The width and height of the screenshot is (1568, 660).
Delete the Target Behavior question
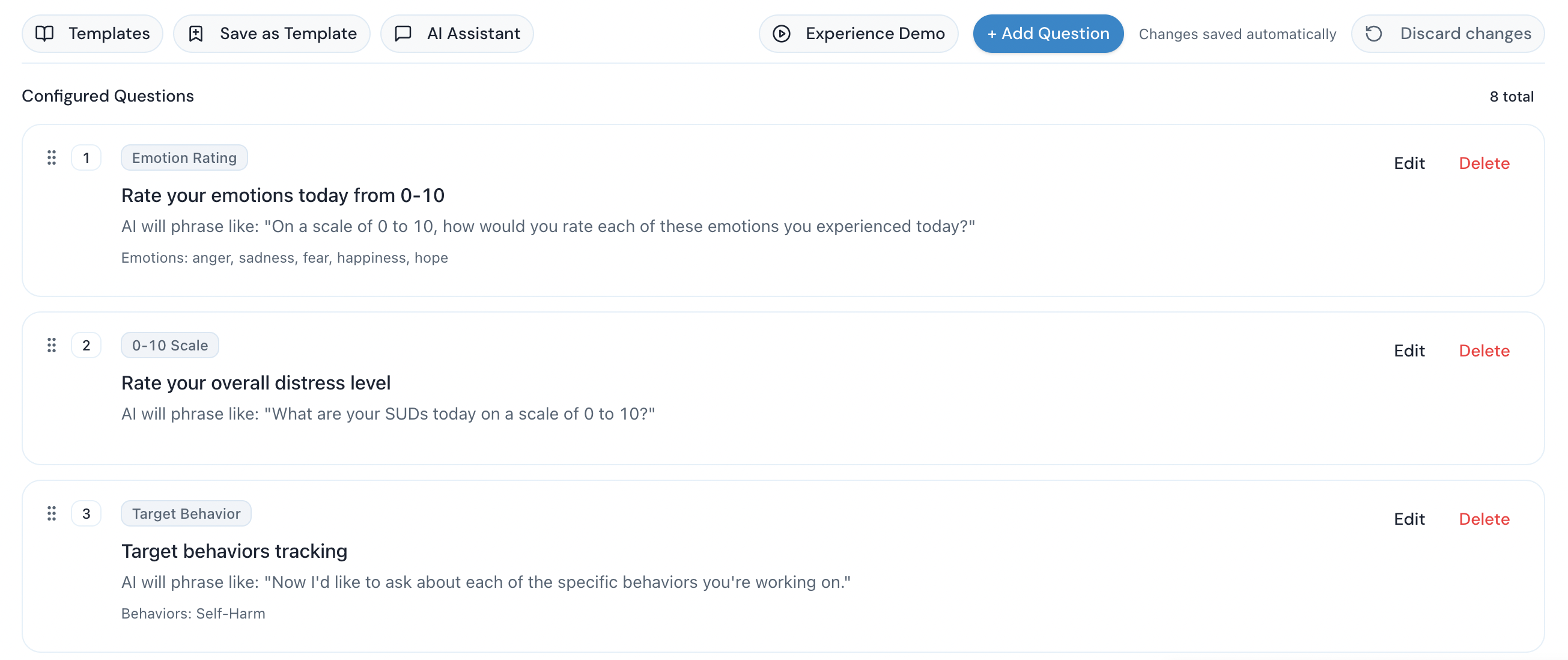click(1483, 519)
